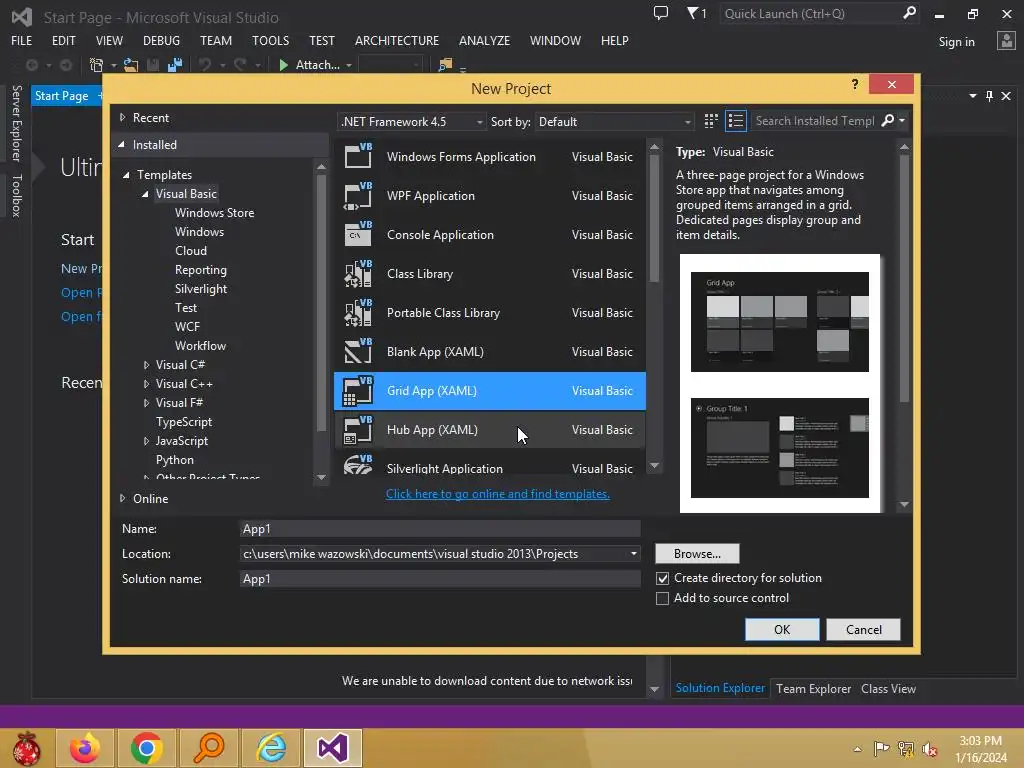1024x768 pixels.
Task: Click the Visual Studio taskbar icon
Action: coord(332,748)
